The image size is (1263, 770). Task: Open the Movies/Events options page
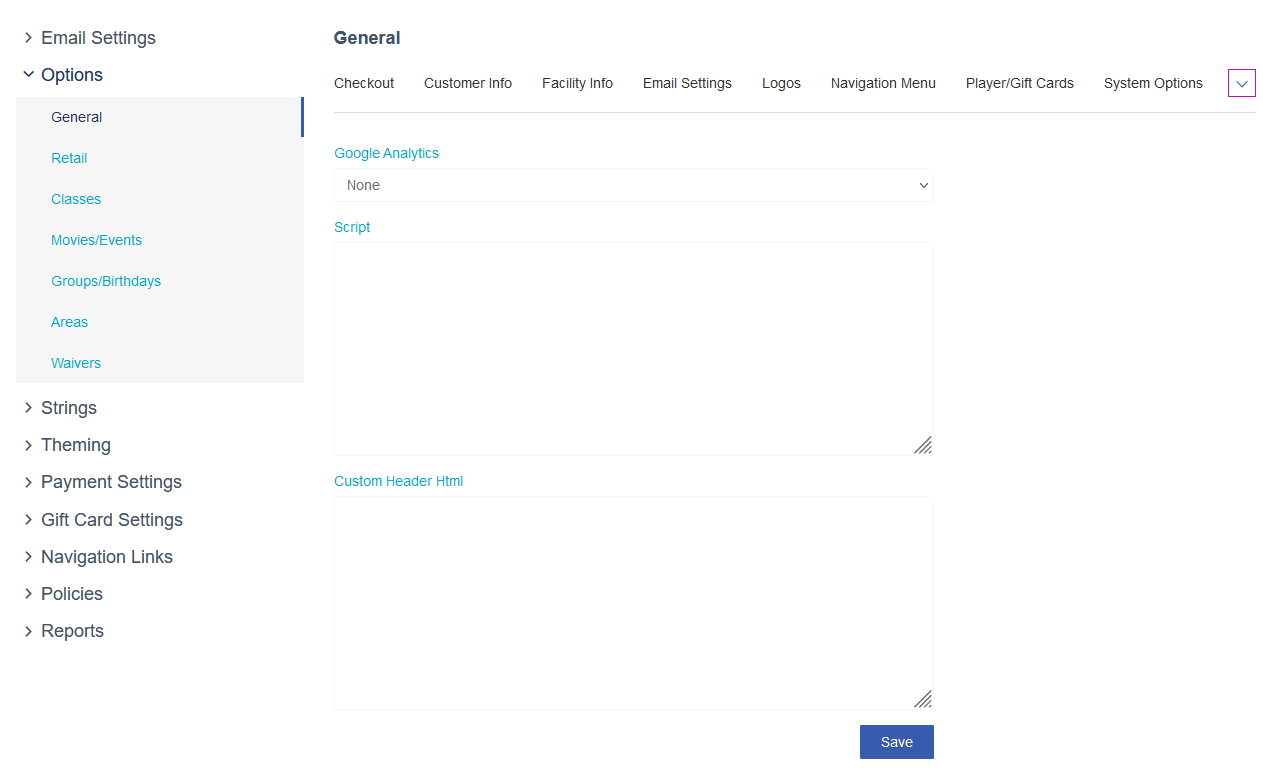[x=97, y=240]
